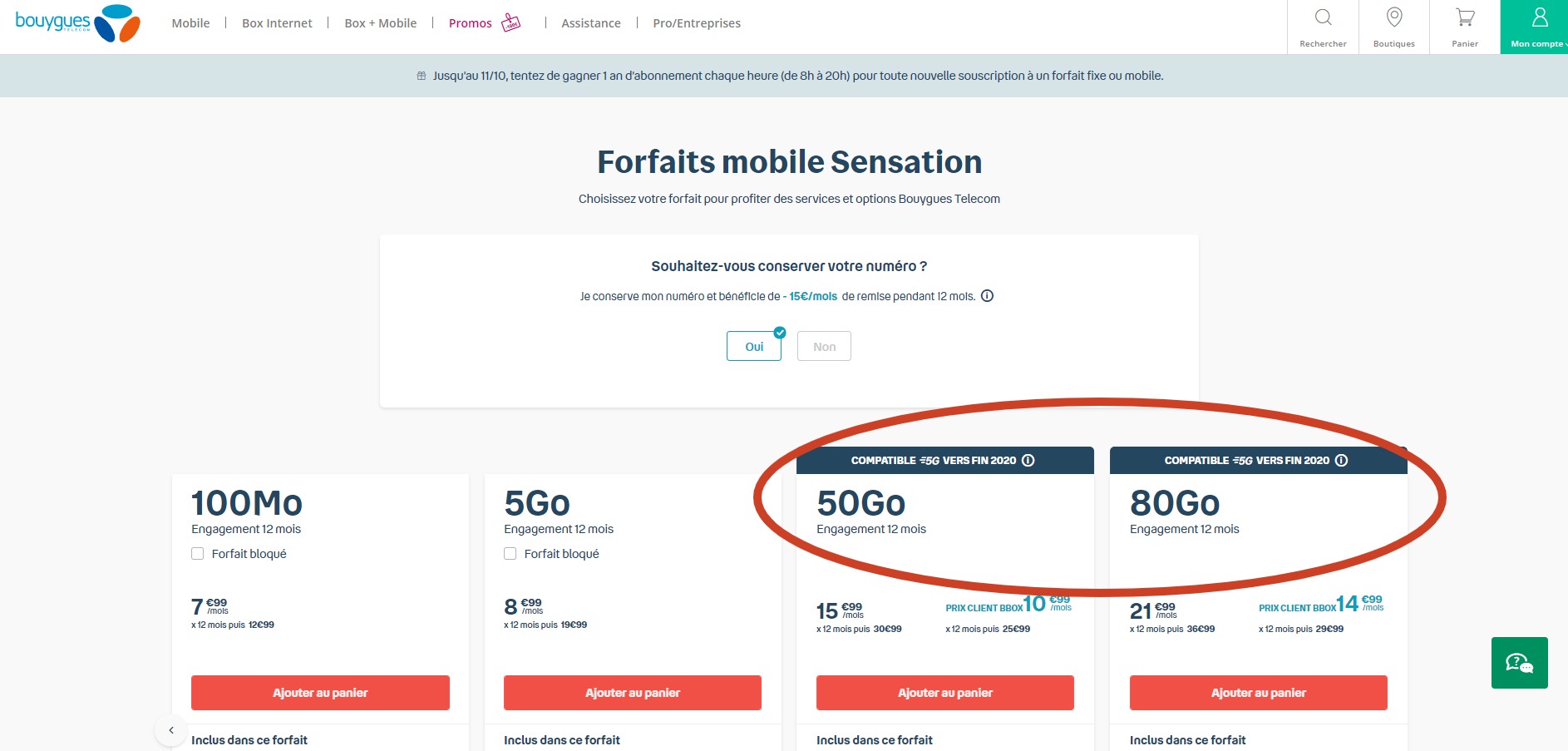The image size is (1568, 751).
Task: Expand Inclus dans ce forfait under 80Go
Action: (1187, 739)
